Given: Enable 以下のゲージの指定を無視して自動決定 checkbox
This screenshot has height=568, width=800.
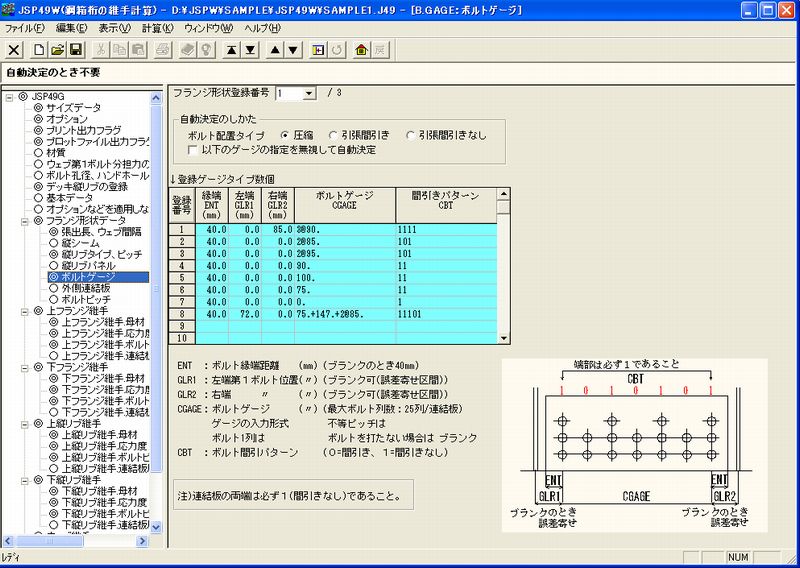Looking at the screenshot, I should [x=194, y=150].
